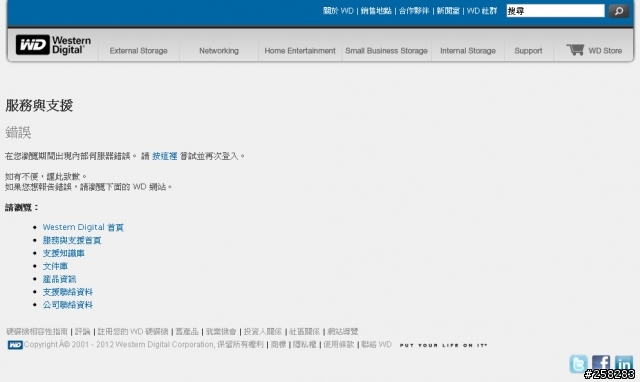Open the 隱私權 footer link
This screenshot has width=640, height=382.
304,344
